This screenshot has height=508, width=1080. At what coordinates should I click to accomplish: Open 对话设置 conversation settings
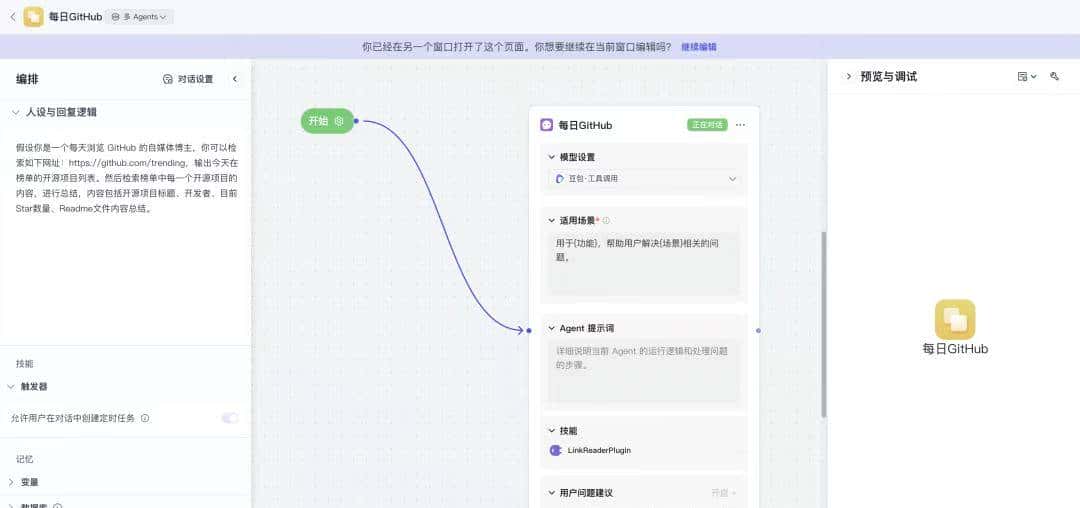(x=188, y=79)
